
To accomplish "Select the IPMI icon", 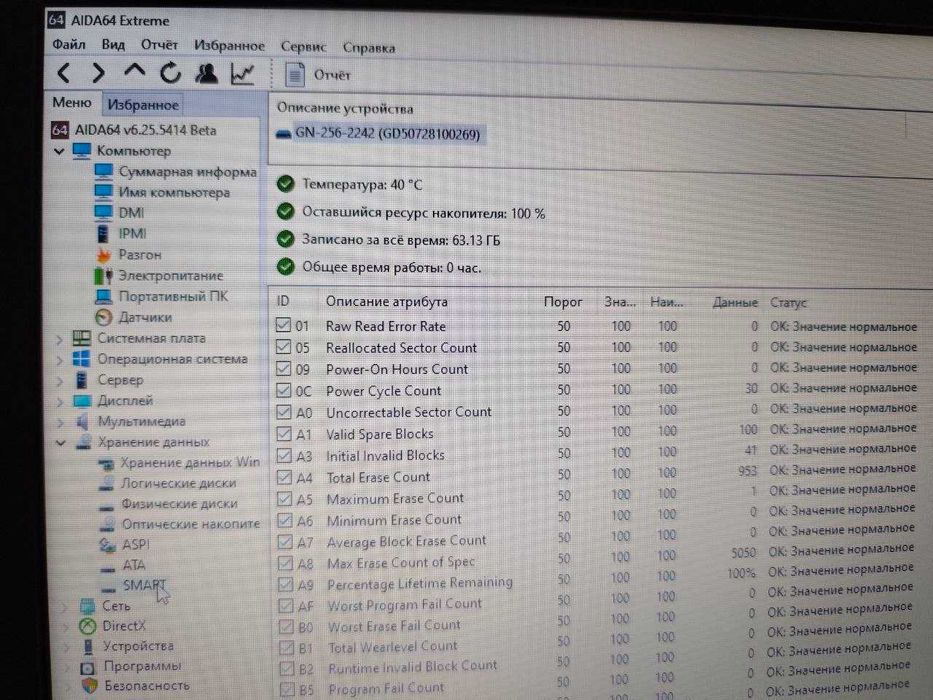I will 104,233.
